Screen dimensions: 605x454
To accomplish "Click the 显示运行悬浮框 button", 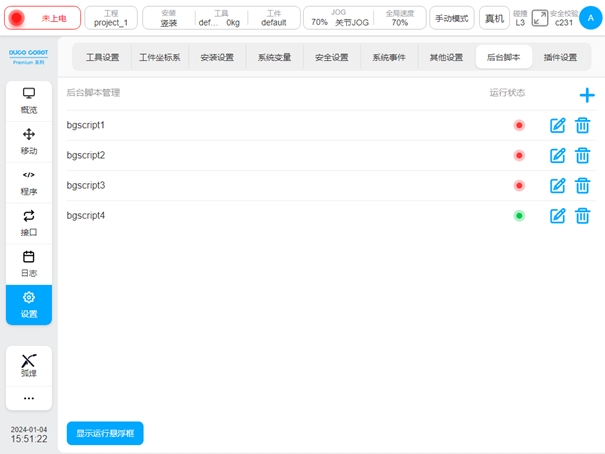I will [105, 433].
